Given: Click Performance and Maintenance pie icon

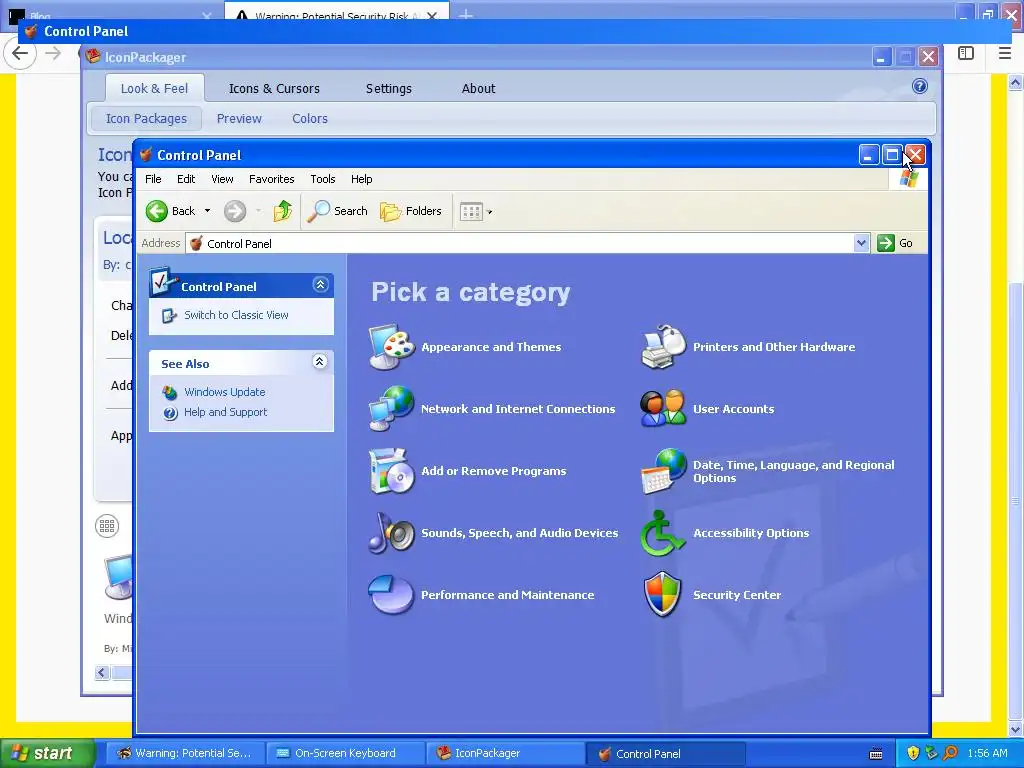Looking at the screenshot, I should click(391, 594).
